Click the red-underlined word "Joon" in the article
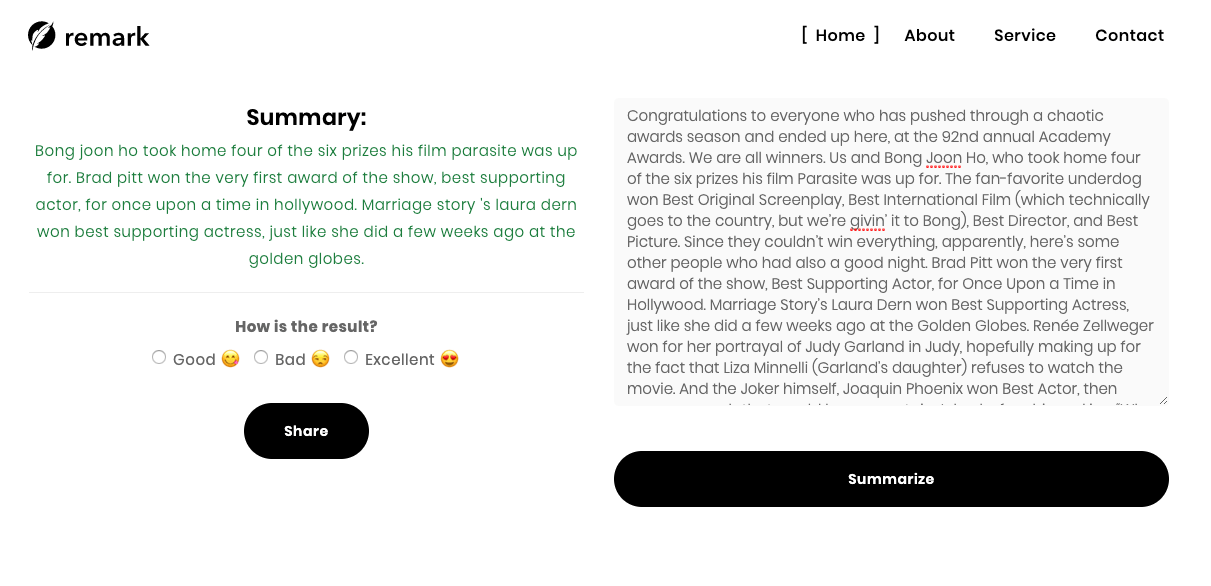Image resolution: width=1211 pixels, height=586 pixels. pos(943,158)
